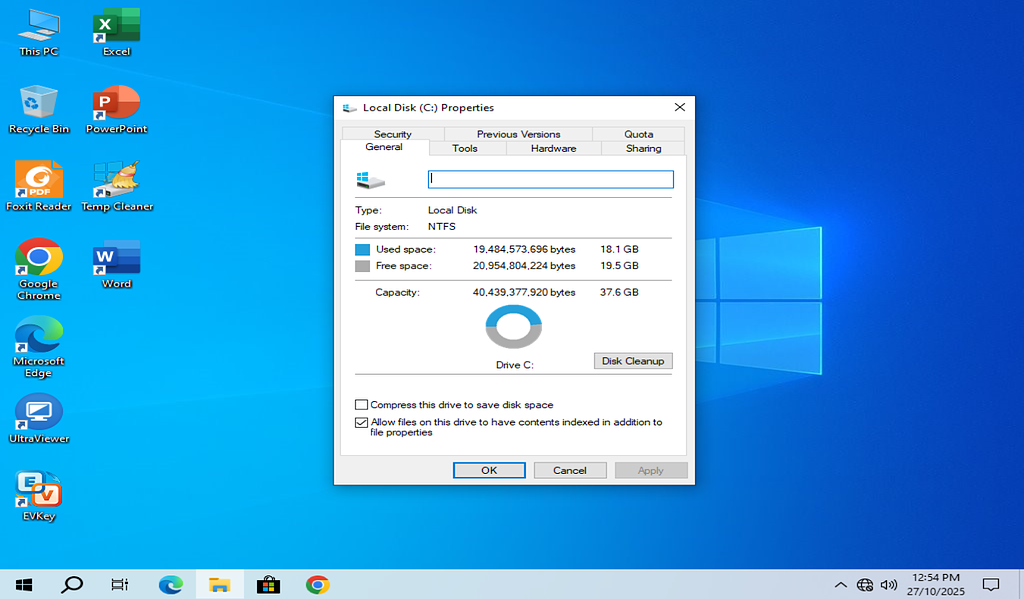Uncheck the allow files indexed option
The width and height of the screenshot is (1024, 599).
tap(361, 423)
